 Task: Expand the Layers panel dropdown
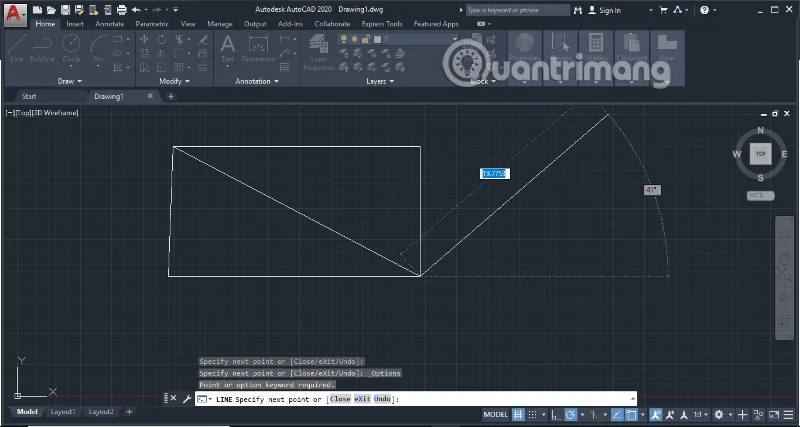tap(380, 81)
